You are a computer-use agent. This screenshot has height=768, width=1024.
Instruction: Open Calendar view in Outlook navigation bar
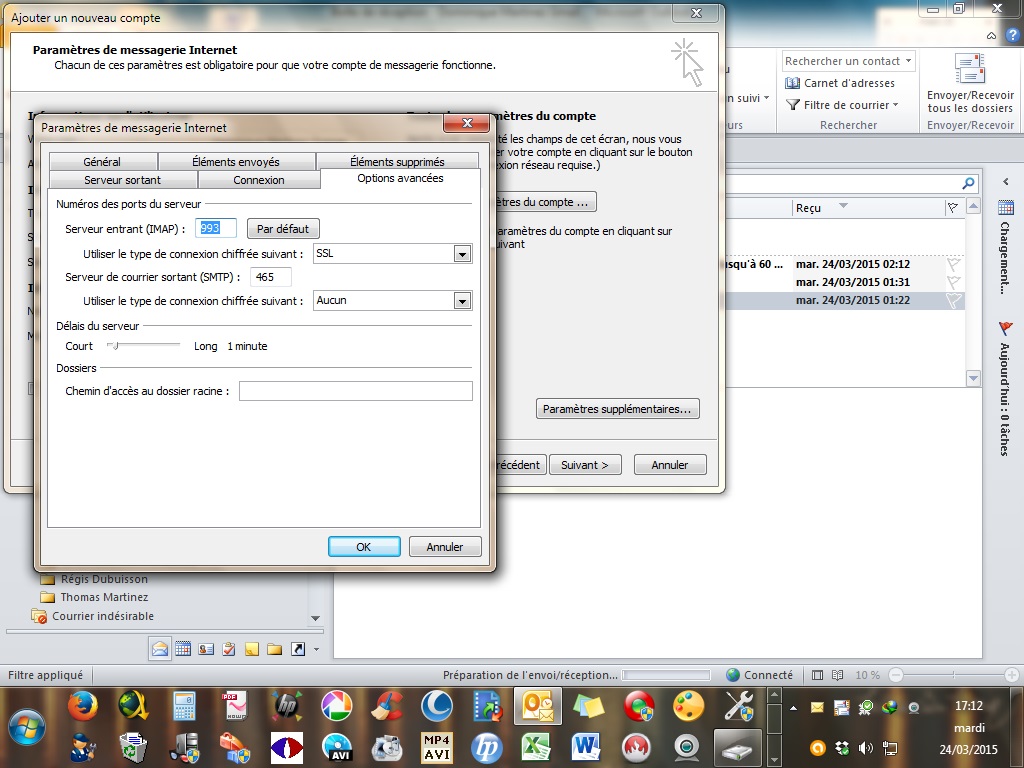tap(183, 649)
